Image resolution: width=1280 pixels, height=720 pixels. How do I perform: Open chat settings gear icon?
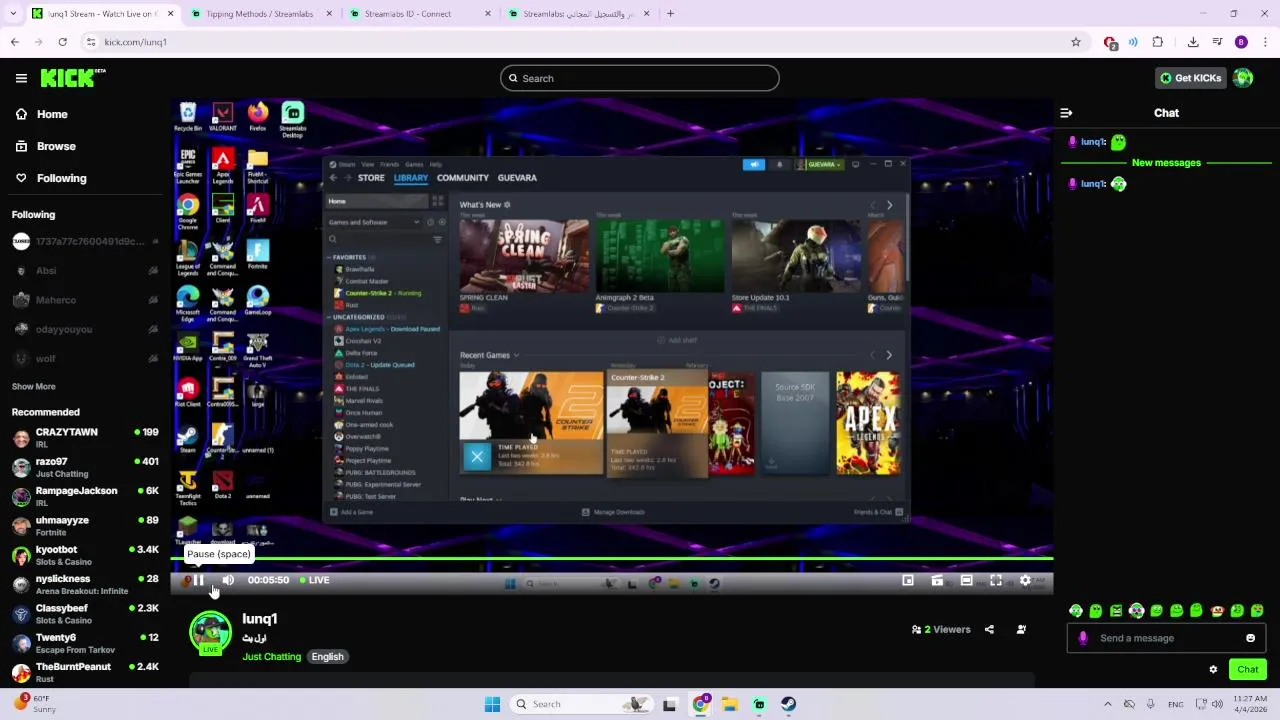1213,670
